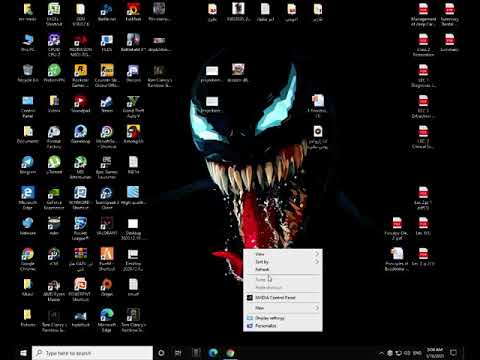Open the Windows Start menu
This screenshot has width=480, height=360.
click(x=23, y=353)
